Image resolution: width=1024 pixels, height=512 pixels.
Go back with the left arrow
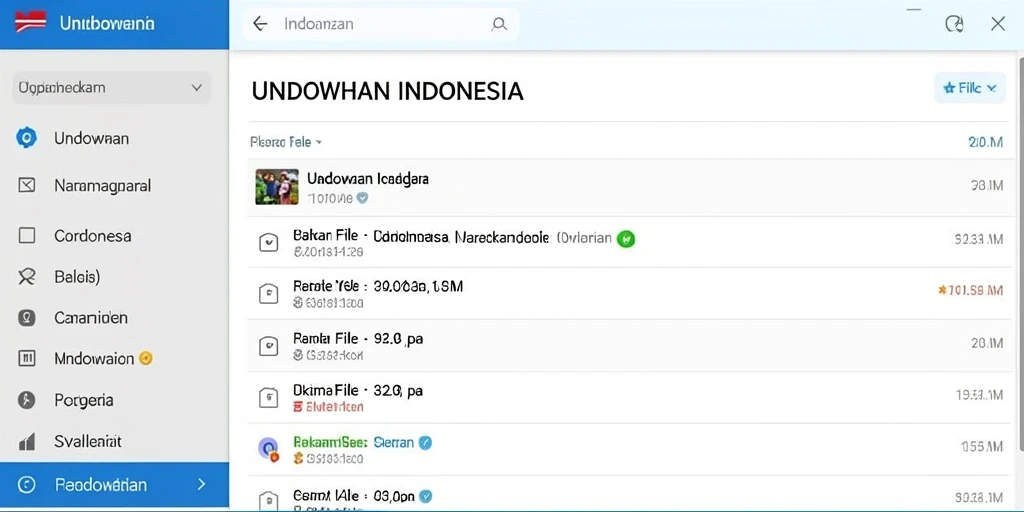[x=260, y=24]
